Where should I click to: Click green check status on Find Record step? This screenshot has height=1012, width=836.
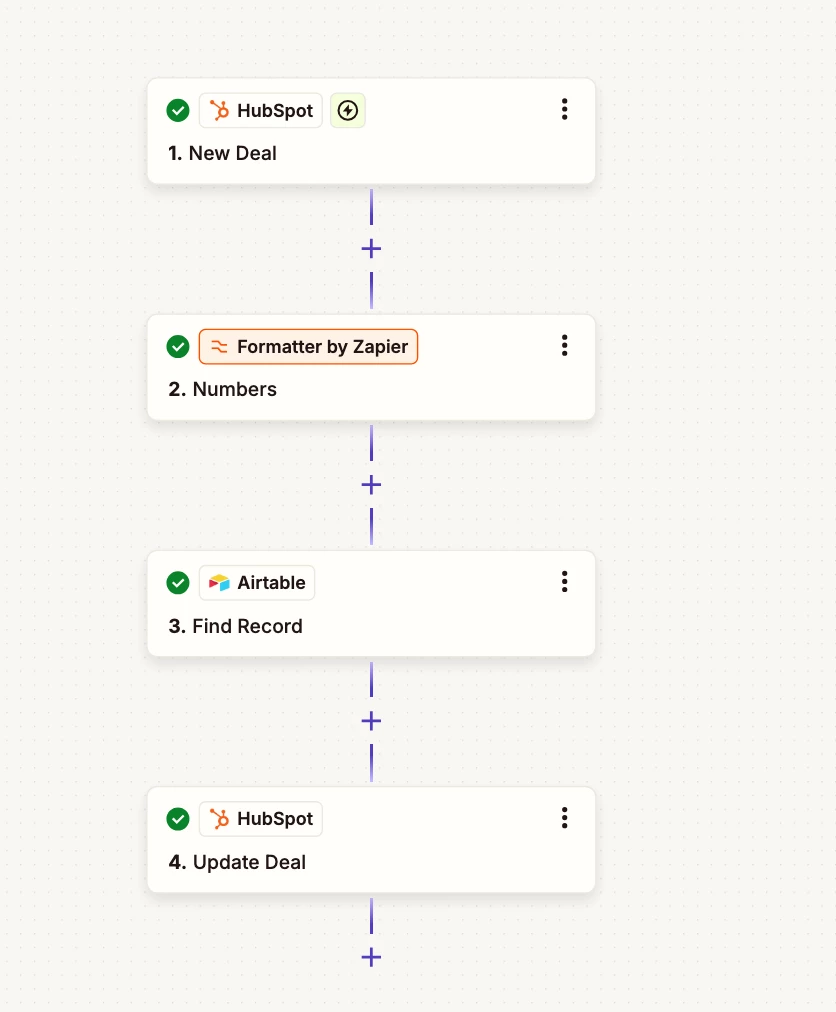pos(178,583)
